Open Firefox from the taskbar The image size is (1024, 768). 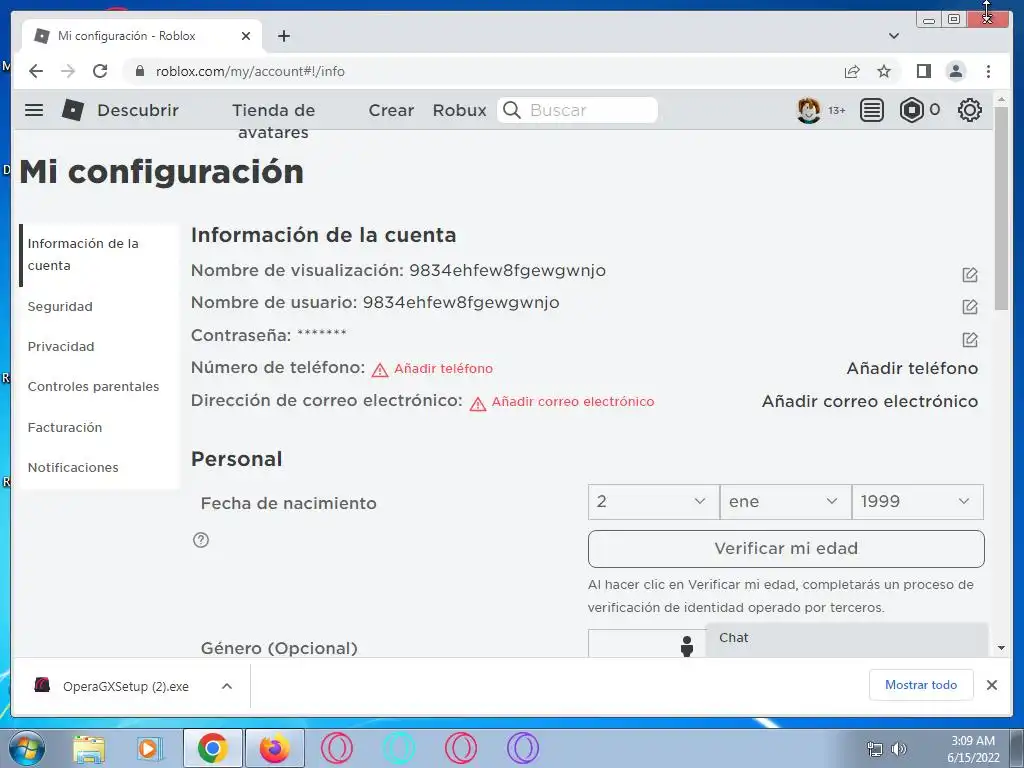click(275, 748)
